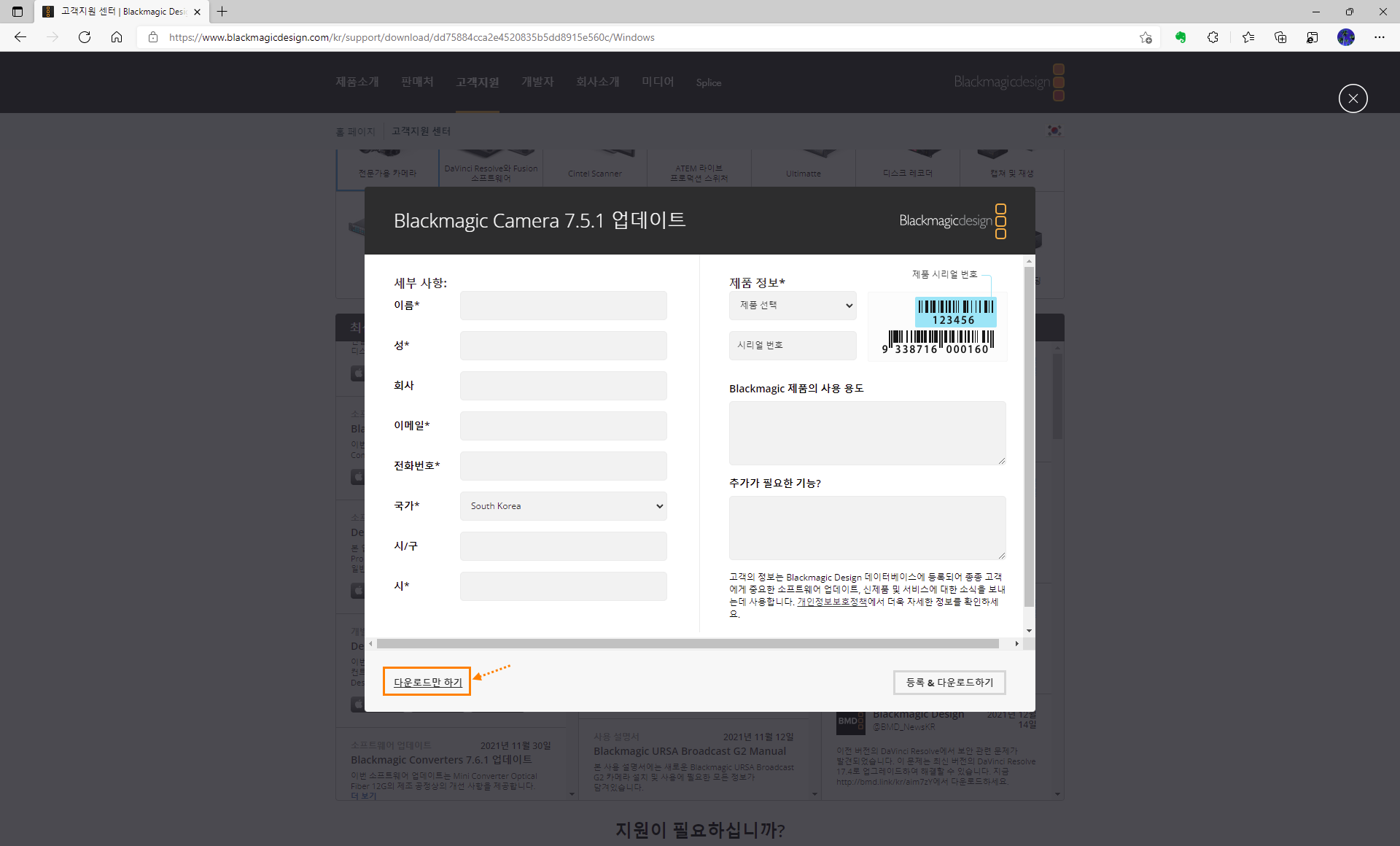View site information lock icon
This screenshot has height=846, width=1400.
pos(153,37)
